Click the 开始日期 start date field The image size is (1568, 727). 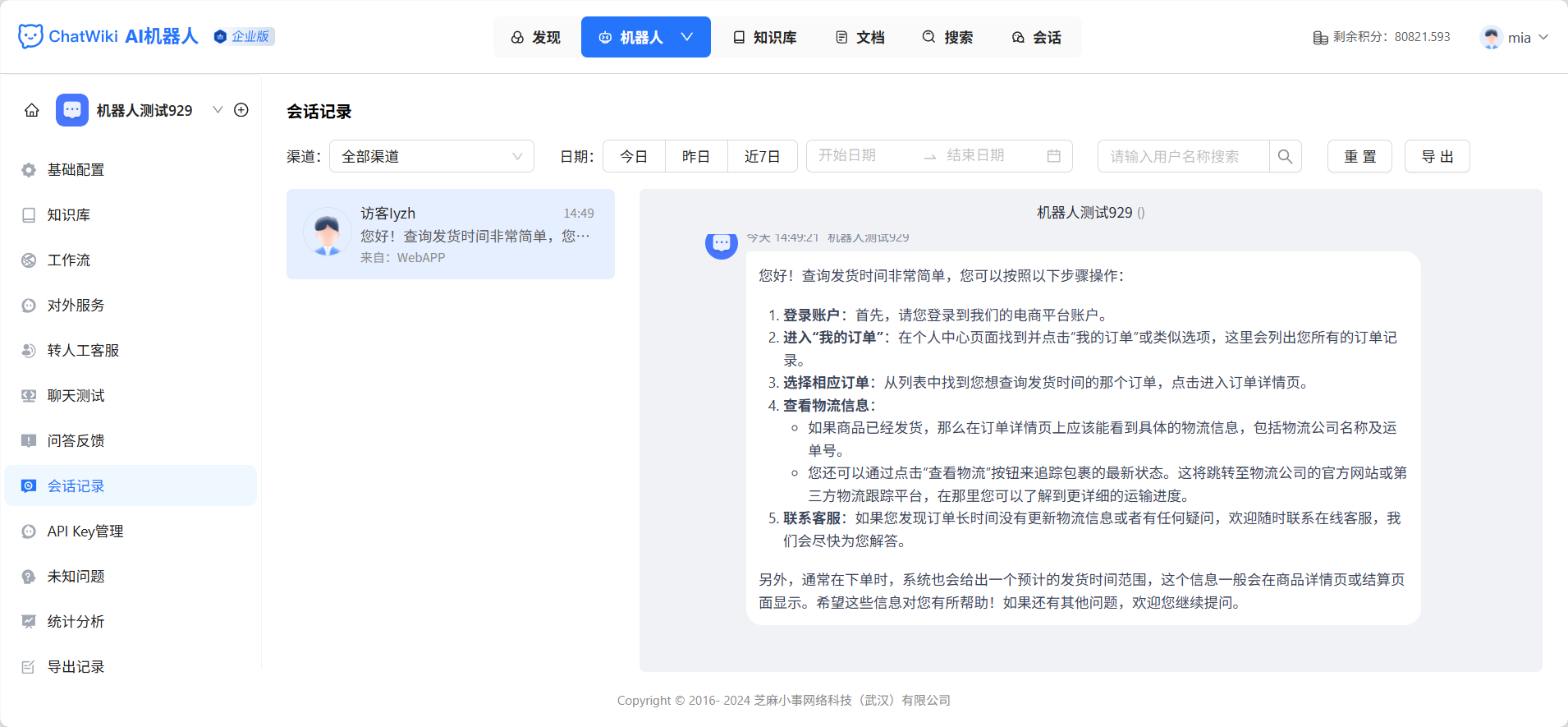[x=865, y=155]
